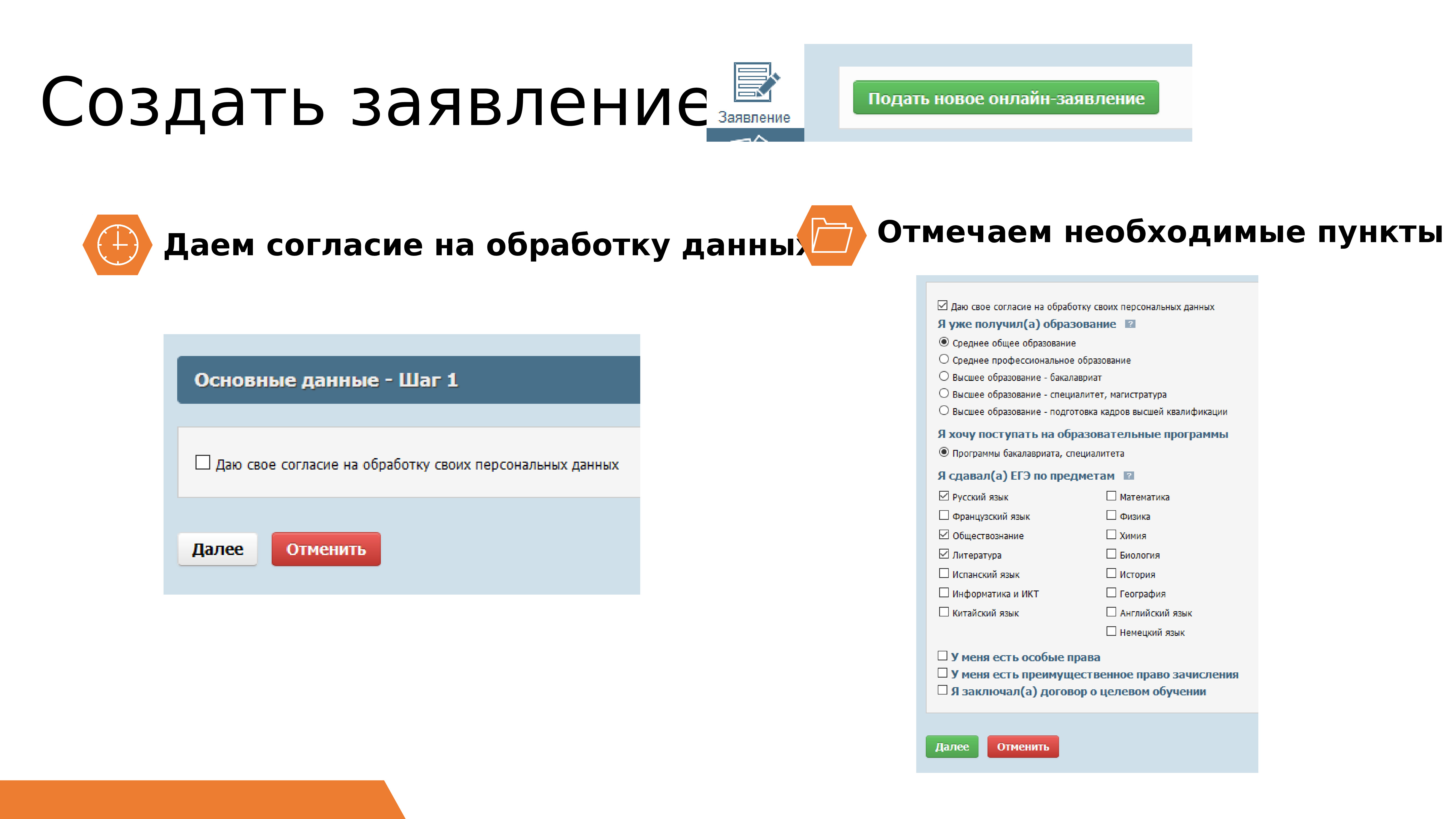
Task: Check 'История' checkbox
Action: click(x=1111, y=573)
